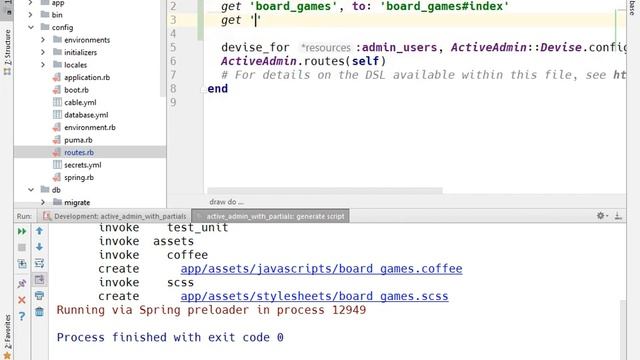The image size is (640, 360).
Task: Open Run panel settings gear
Action: [x=602, y=216]
